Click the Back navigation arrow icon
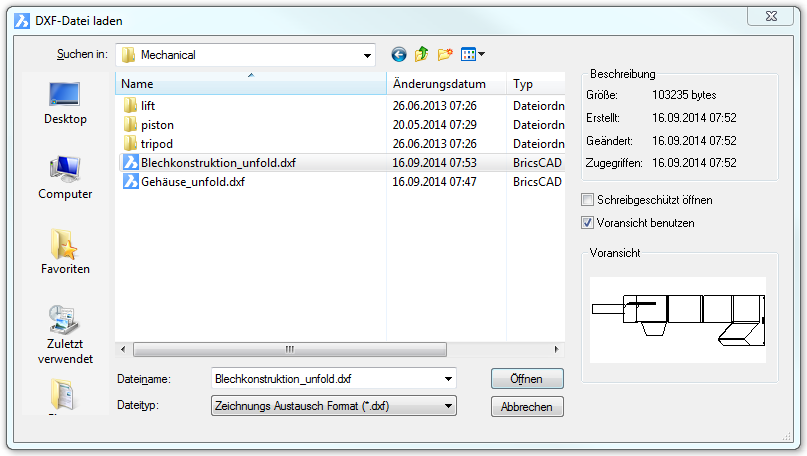 [x=399, y=55]
